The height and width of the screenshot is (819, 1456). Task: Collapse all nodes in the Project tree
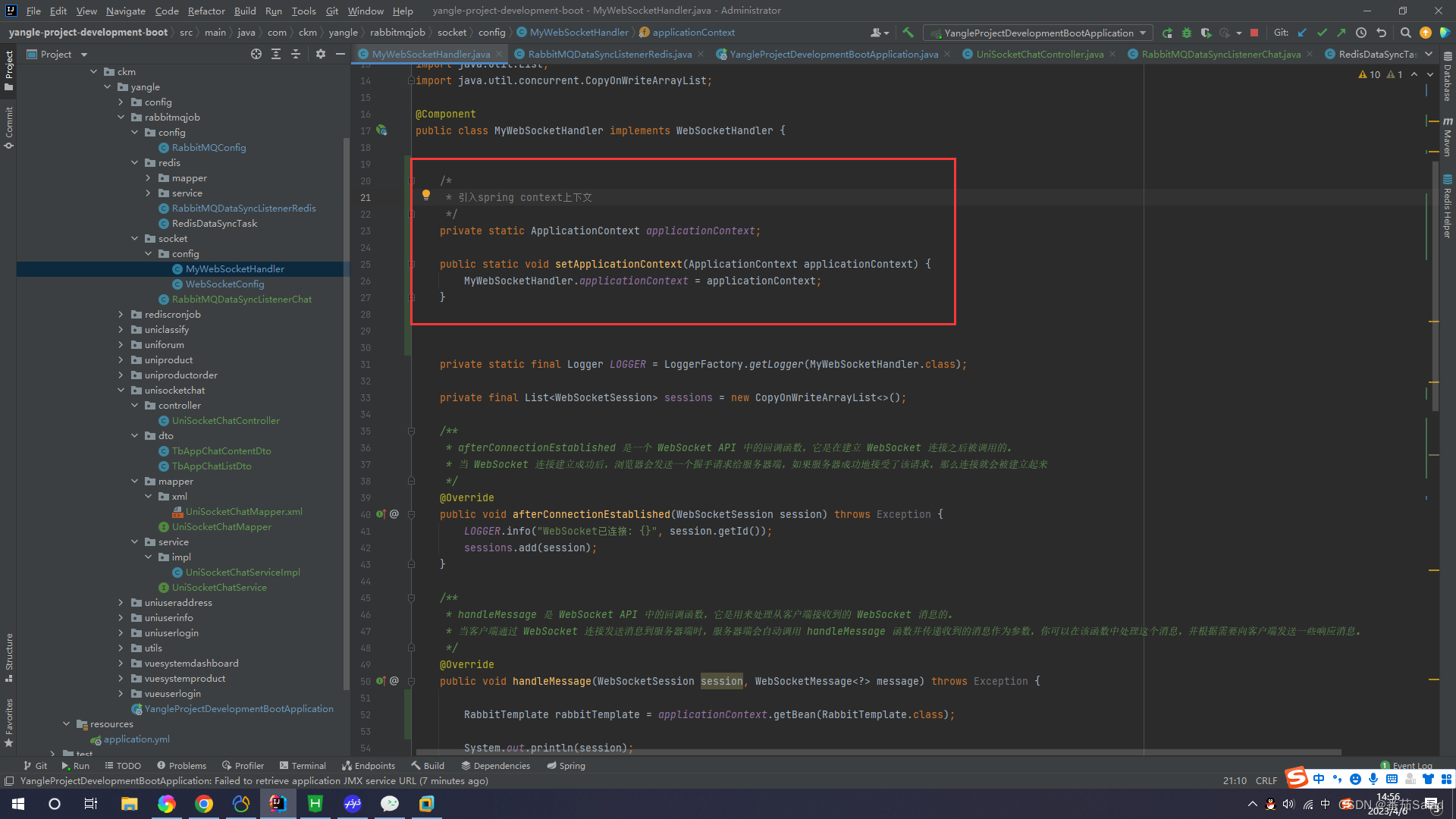[x=296, y=54]
